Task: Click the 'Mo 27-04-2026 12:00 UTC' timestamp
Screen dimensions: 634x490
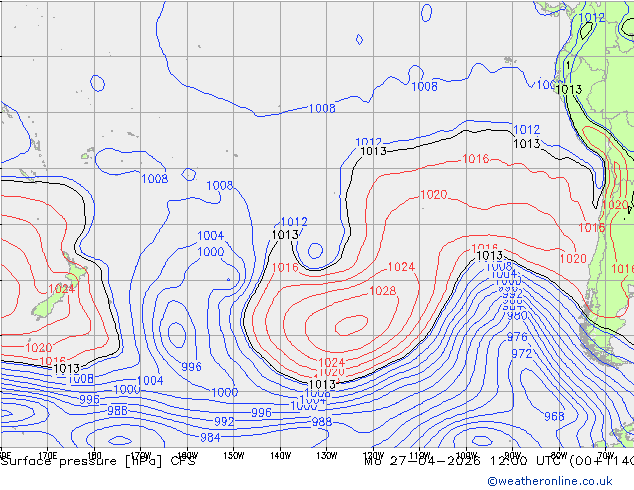Action: (x=465, y=461)
